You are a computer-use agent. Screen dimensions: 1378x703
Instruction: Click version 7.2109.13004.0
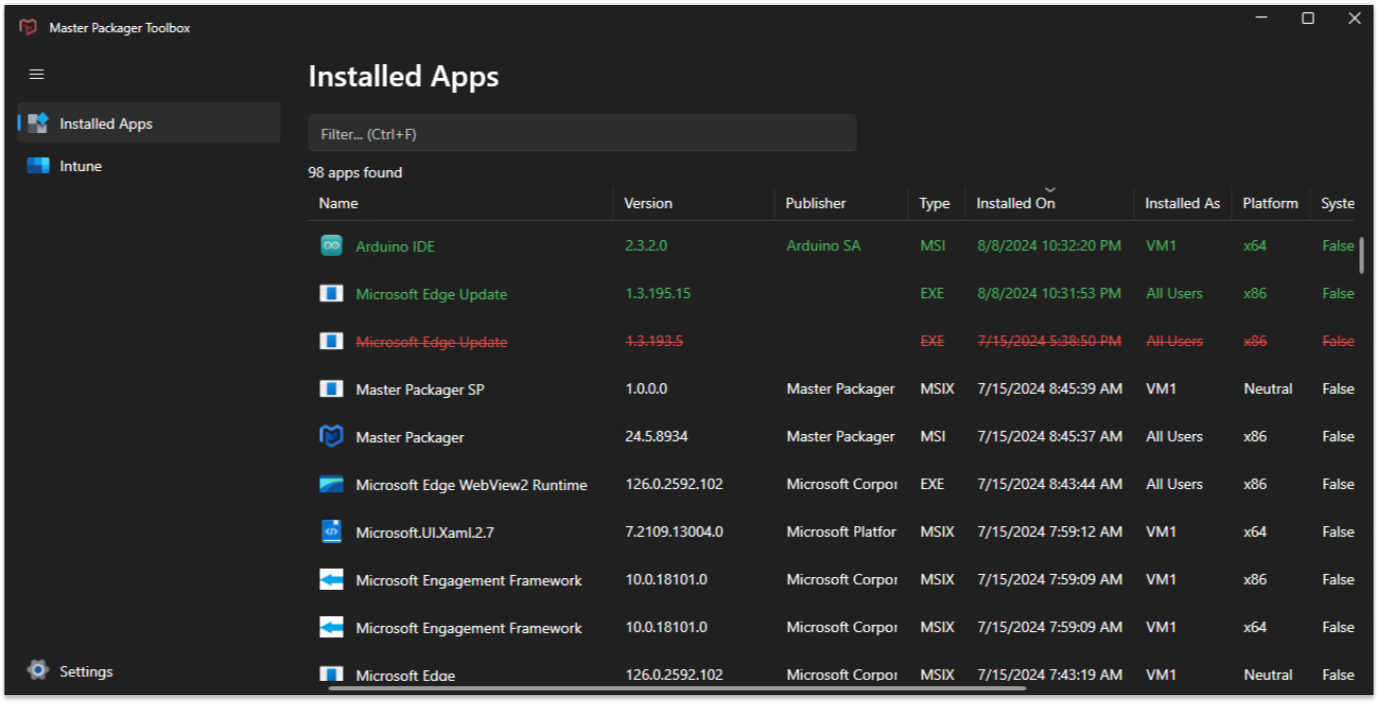(674, 532)
